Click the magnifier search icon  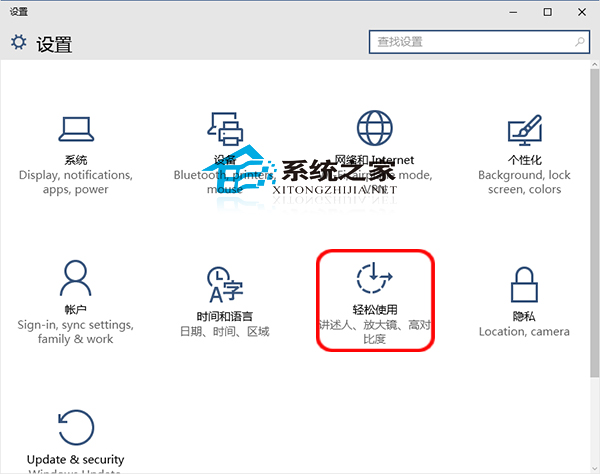(580, 42)
